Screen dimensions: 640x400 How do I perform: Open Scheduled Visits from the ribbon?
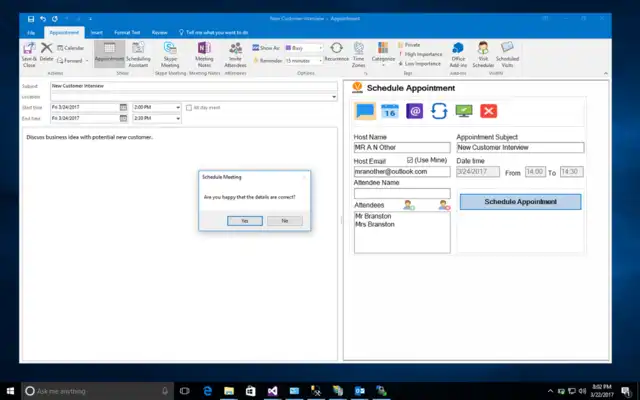pyautogui.click(x=507, y=54)
